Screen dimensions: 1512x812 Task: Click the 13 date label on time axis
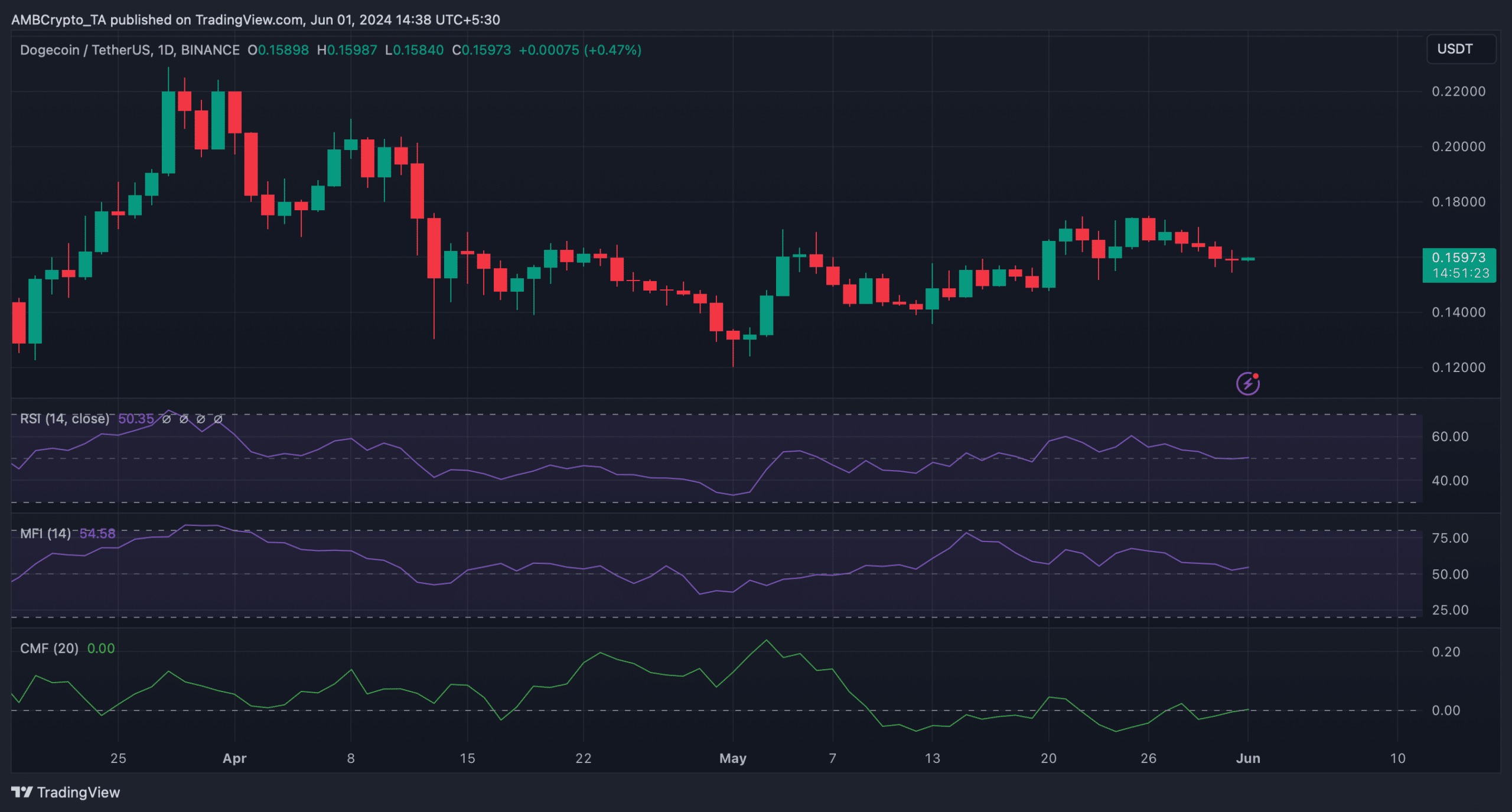(932, 759)
